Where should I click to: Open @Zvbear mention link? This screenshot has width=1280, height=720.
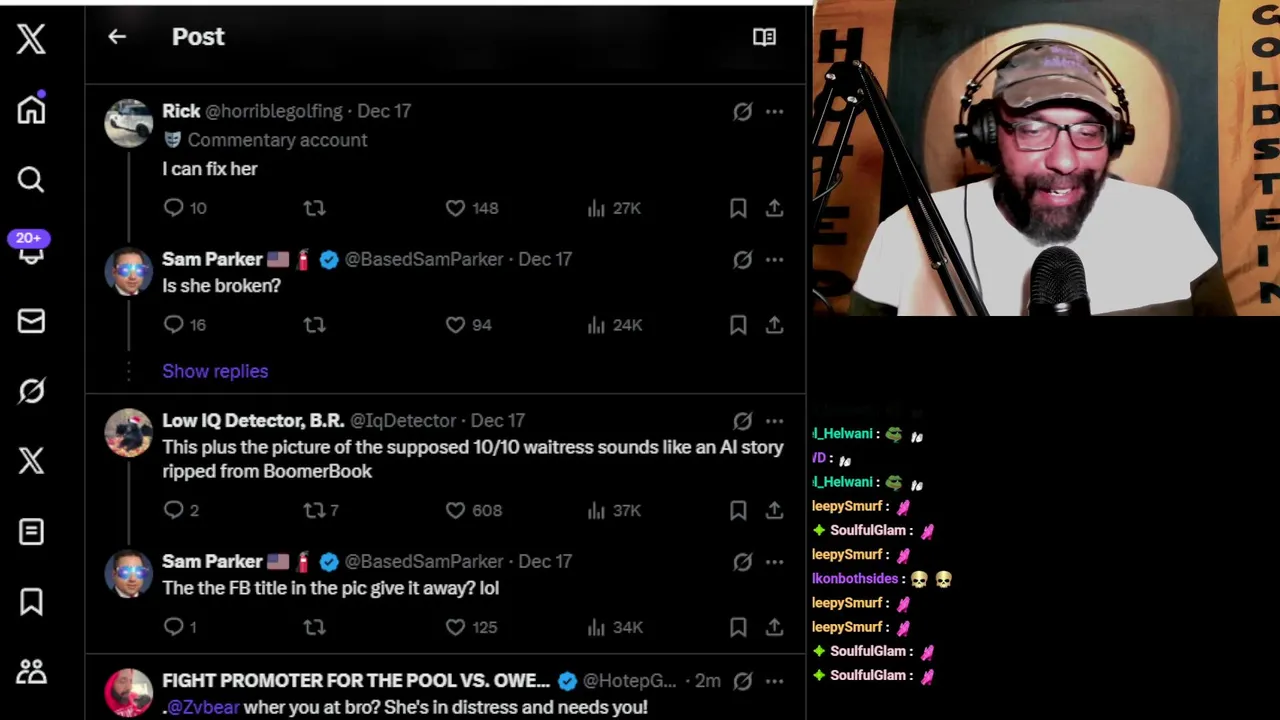coord(203,707)
